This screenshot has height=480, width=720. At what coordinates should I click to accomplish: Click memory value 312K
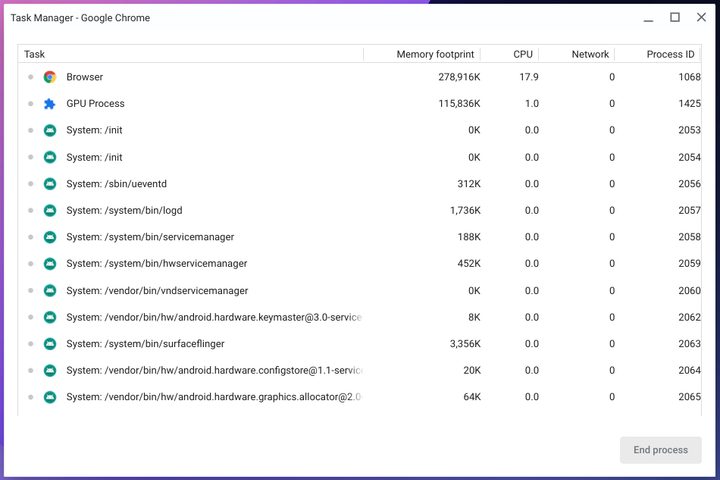coord(469,184)
